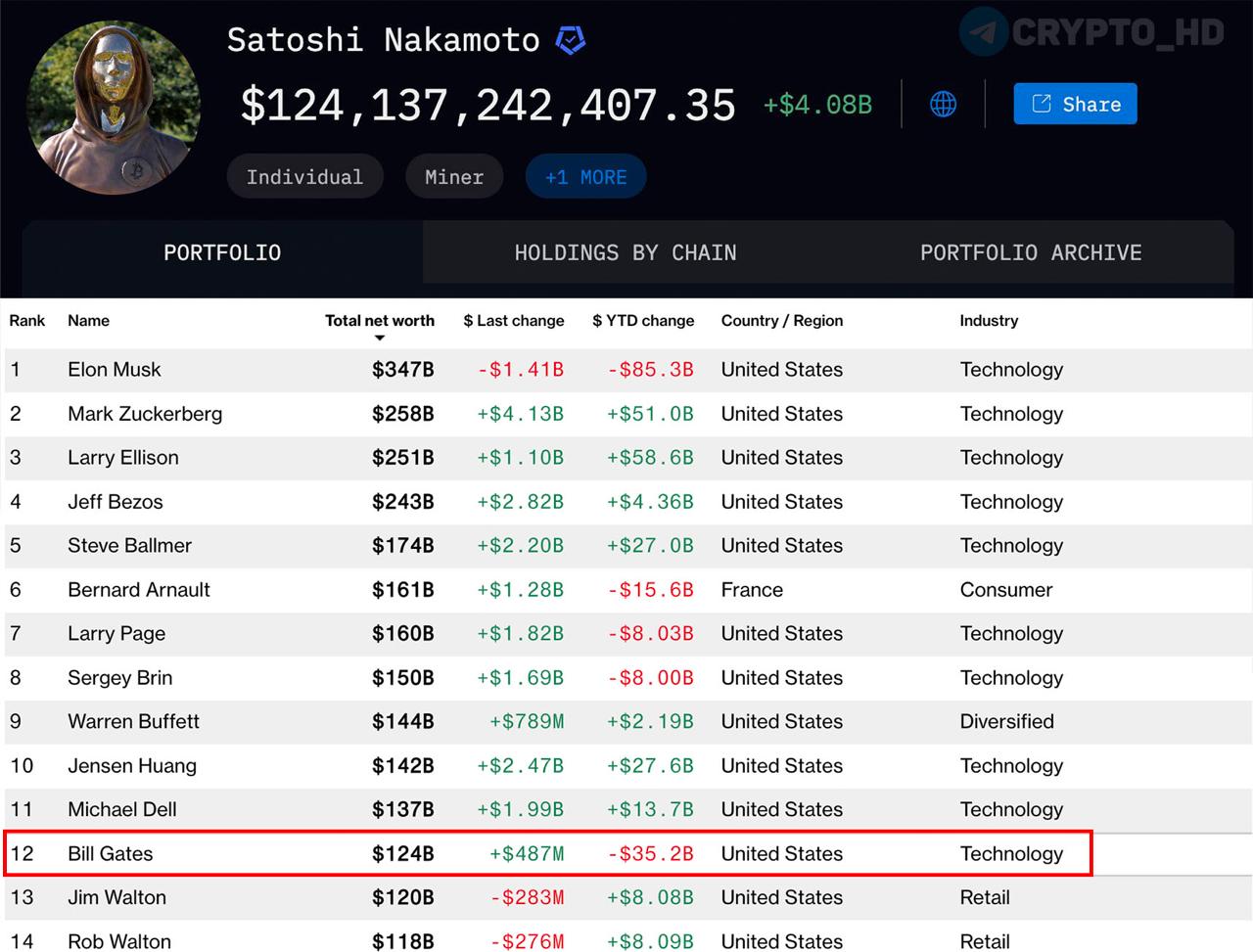Click United States in Jensen Huang's row
Viewport: 1253px width, 952px height.
[782, 766]
